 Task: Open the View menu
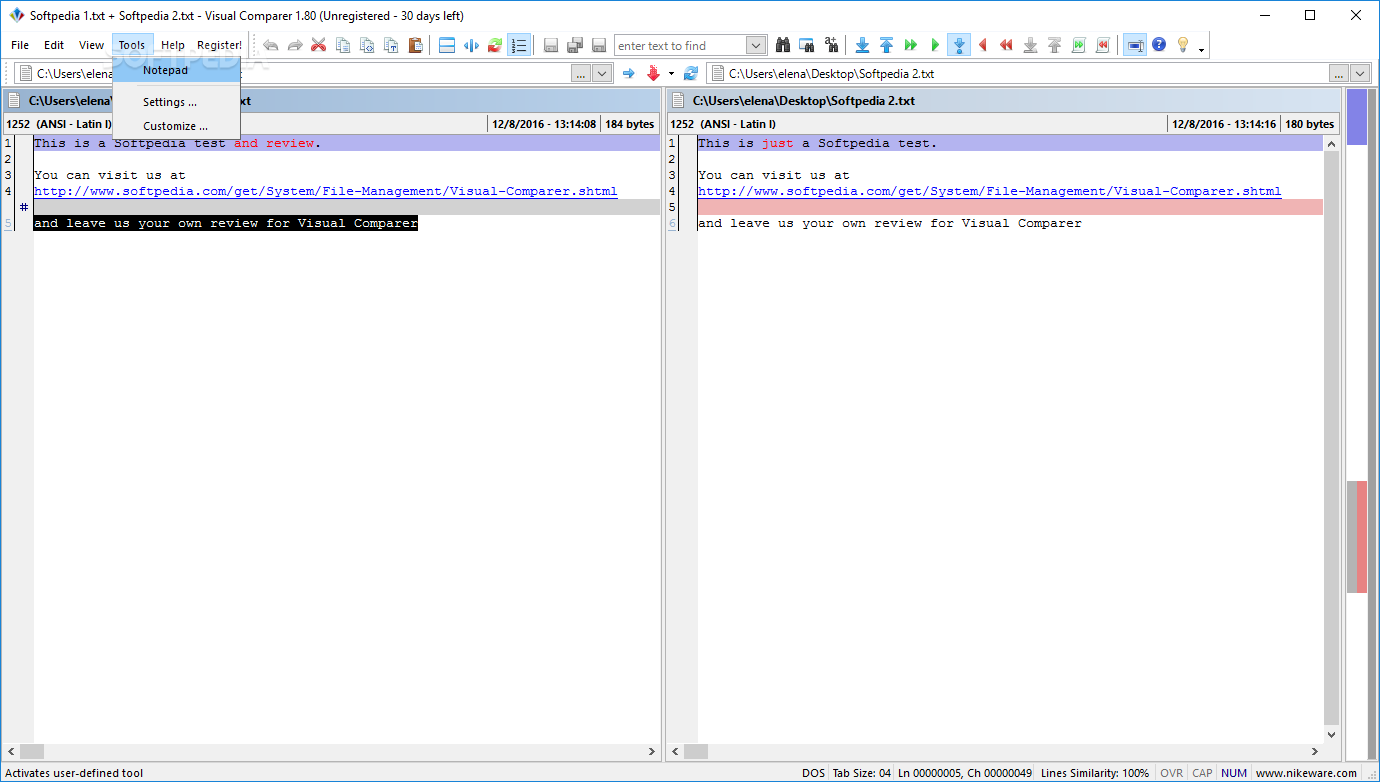pos(91,45)
